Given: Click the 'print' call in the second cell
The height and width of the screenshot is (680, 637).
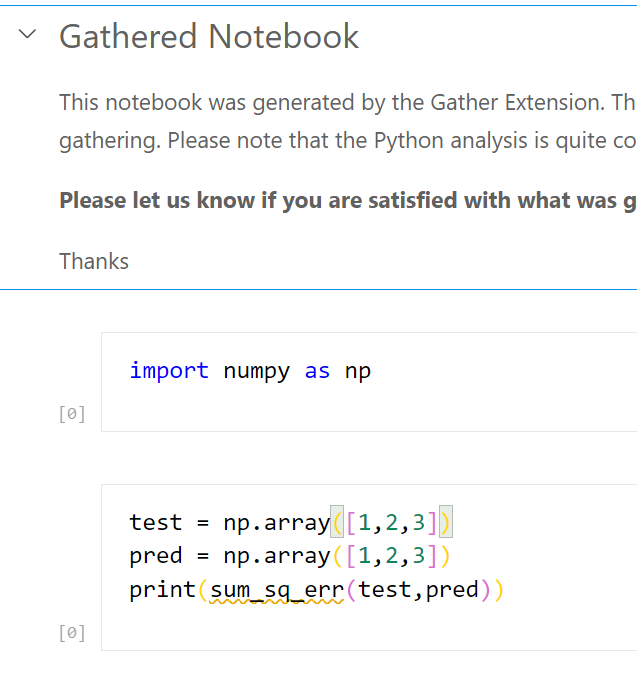Looking at the screenshot, I should tap(163, 590).
